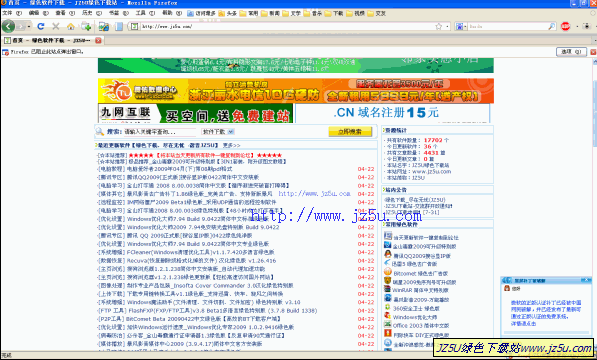The image size is (597, 360).
Task: Reload the page with the blue refresh icon
Action: coord(40,26)
